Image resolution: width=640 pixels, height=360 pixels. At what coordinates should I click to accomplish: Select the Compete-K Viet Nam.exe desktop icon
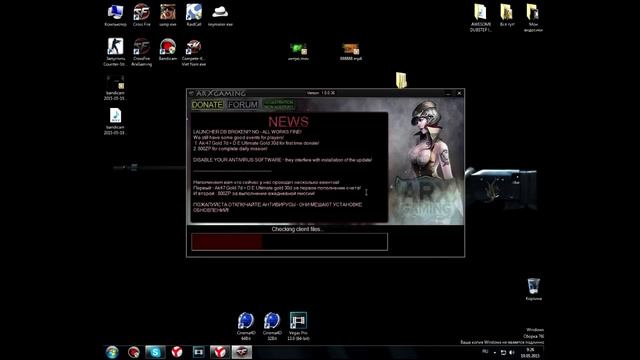(194, 52)
